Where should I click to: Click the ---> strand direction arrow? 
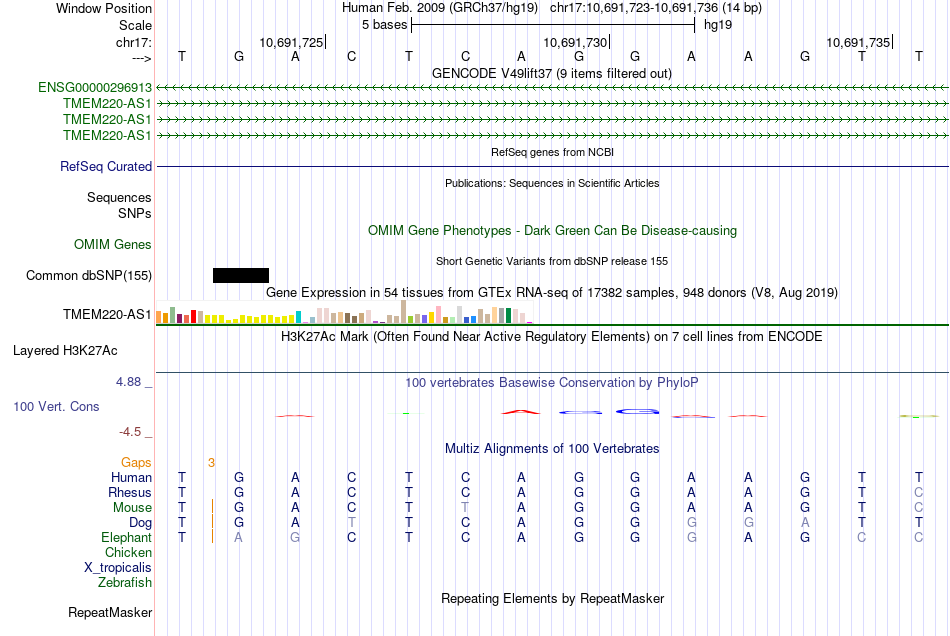[x=141, y=58]
